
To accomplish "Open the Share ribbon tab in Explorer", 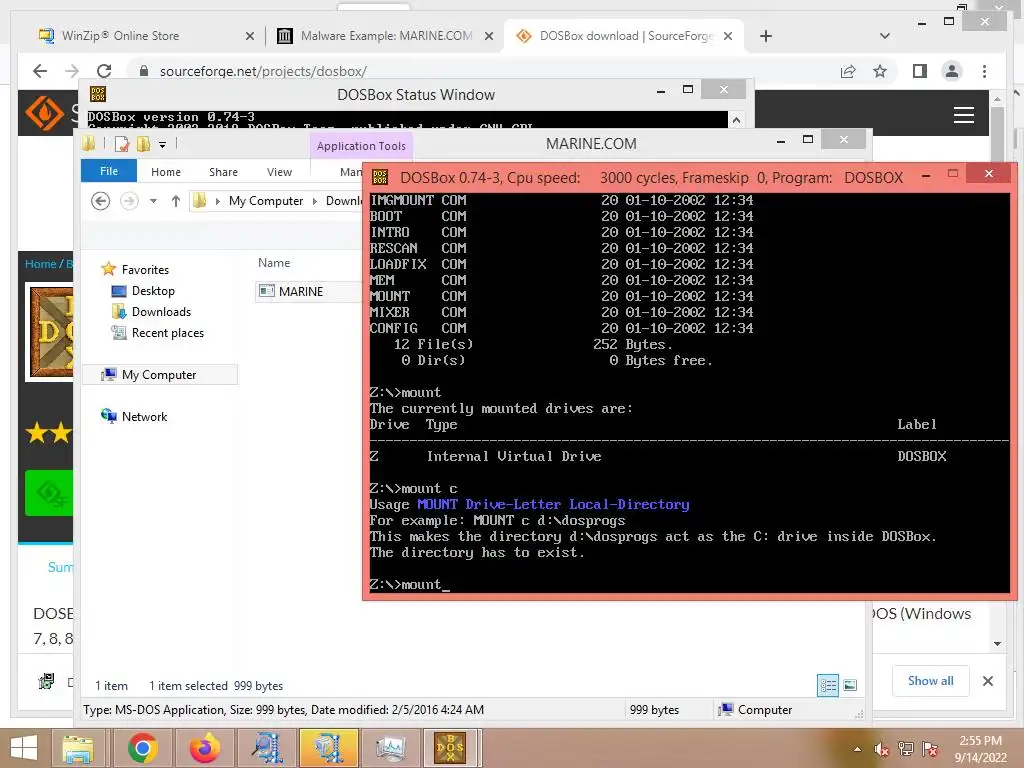I will [x=223, y=172].
